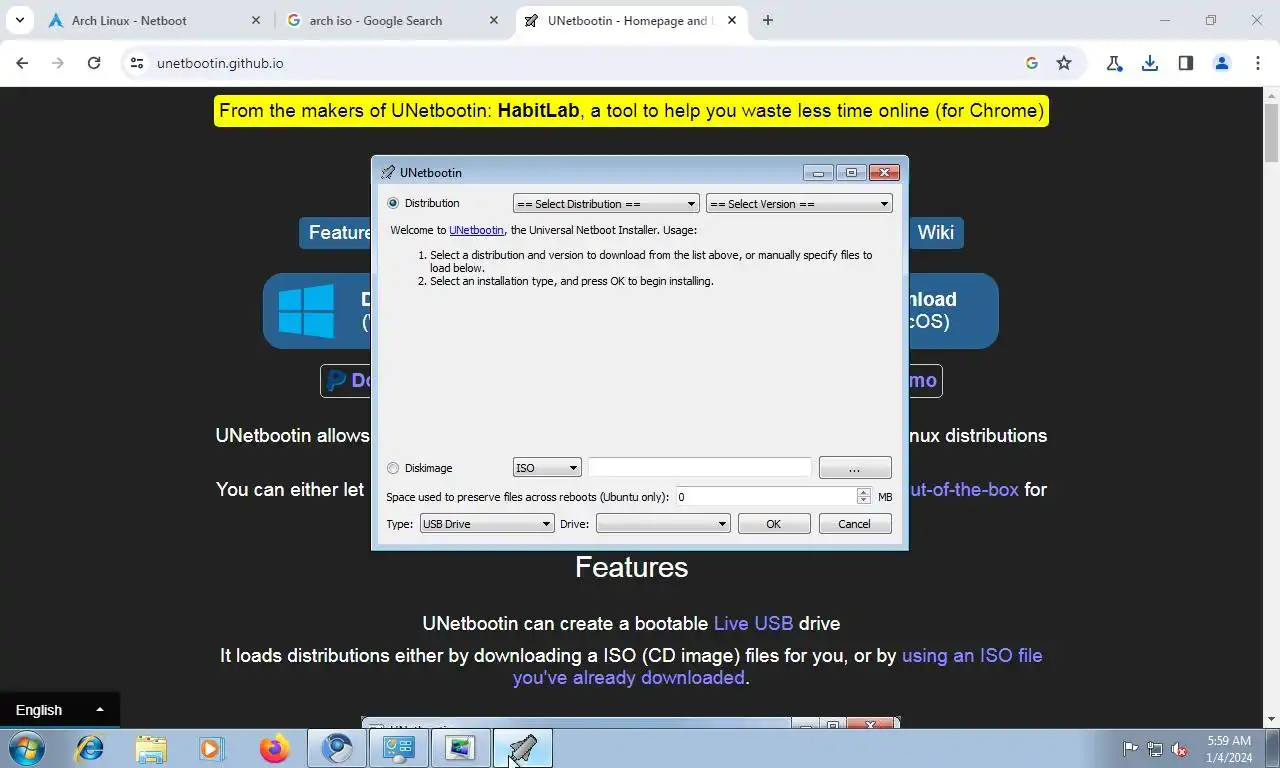The height and width of the screenshot is (768, 1280).
Task: Follow the UNetbootin link in welcome text
Action: tap(476, 230)
